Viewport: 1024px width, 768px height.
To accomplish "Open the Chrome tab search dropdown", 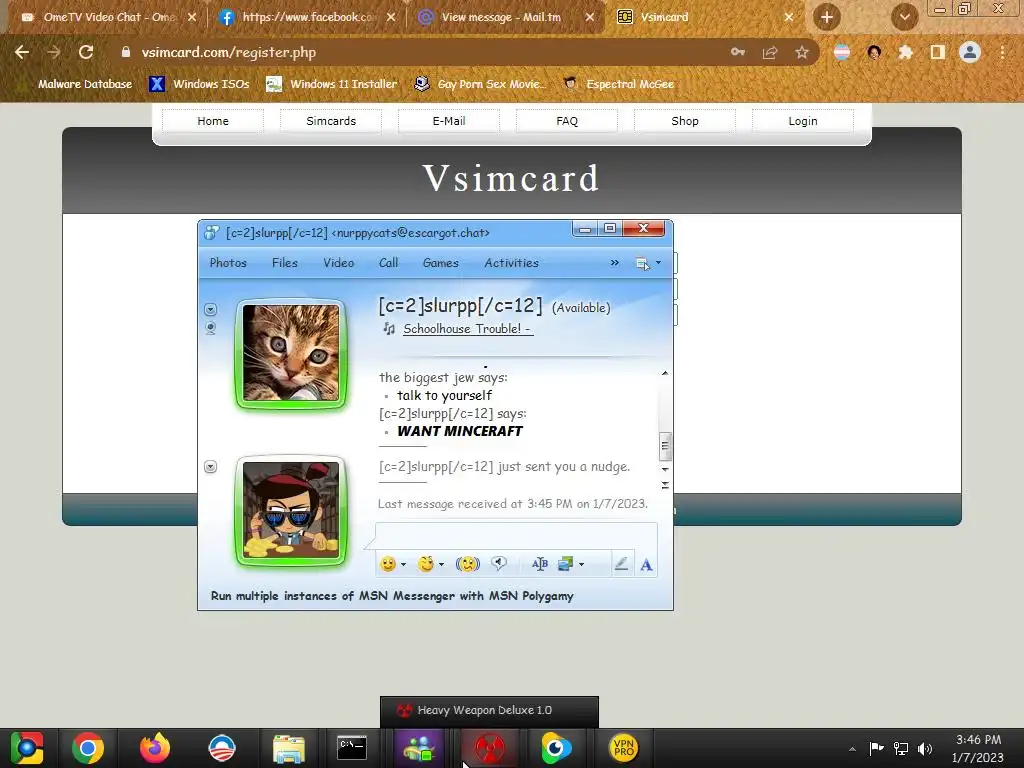I will tap(904, 17).
